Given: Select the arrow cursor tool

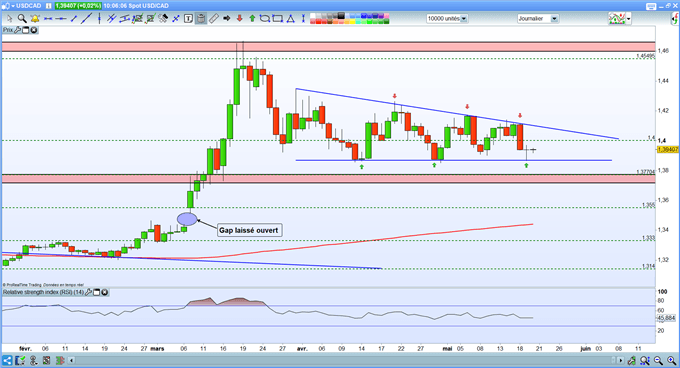Looking at the screenshot, I should coord(10,19).
